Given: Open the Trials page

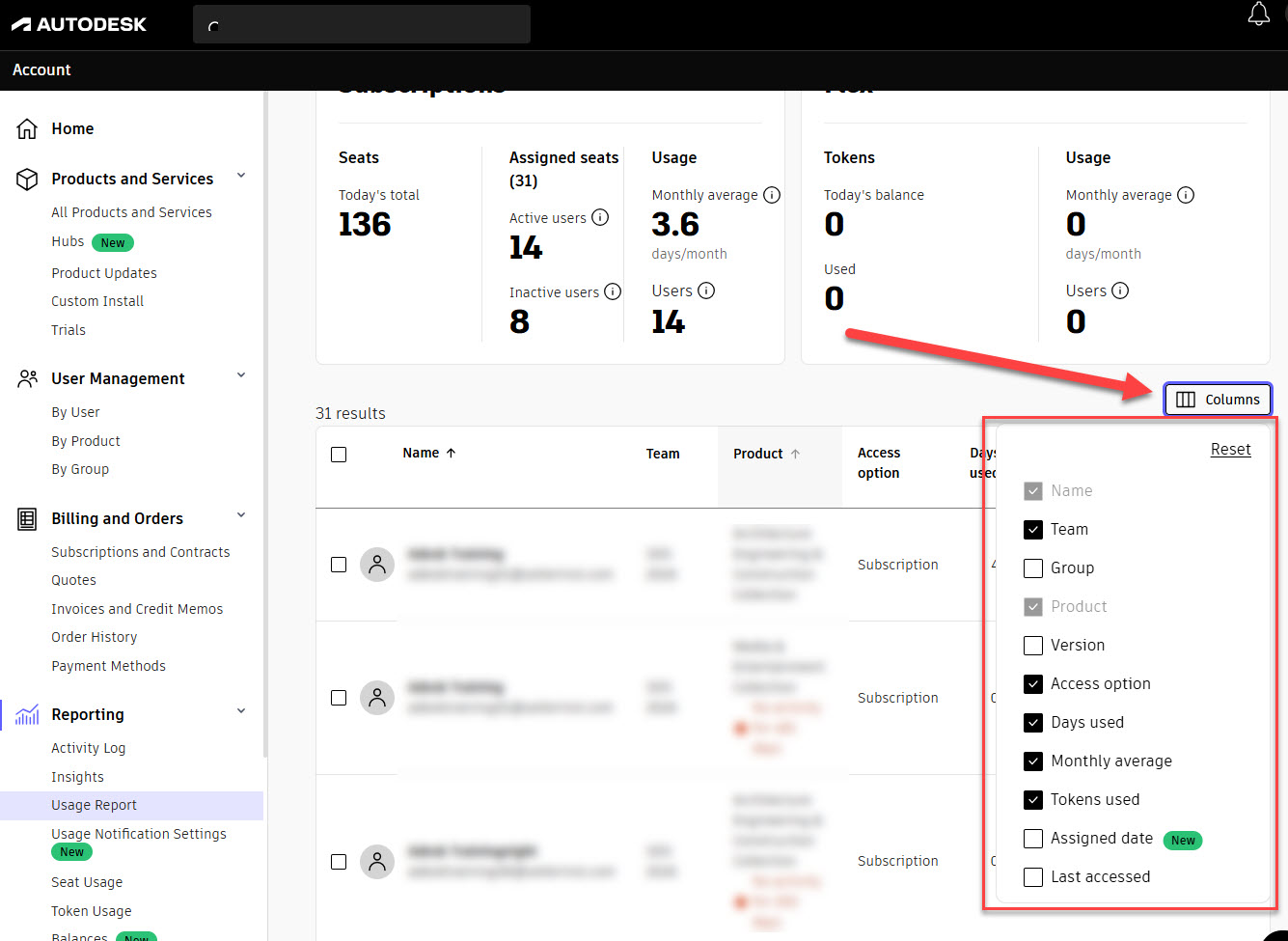Looking at the screenshot, I should pos(69,330).
